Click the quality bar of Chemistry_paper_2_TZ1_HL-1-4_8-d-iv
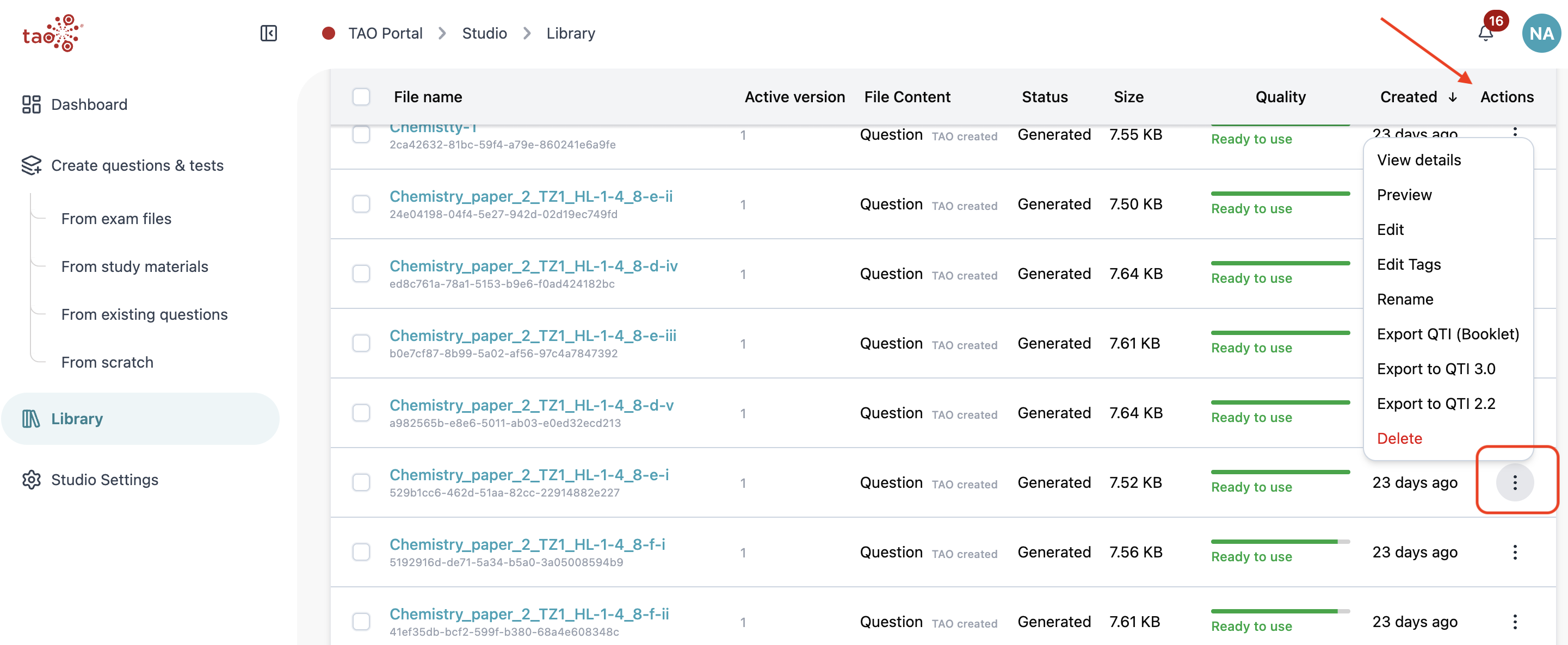This screenshot has width=1568, height=645. (1280, 263)
